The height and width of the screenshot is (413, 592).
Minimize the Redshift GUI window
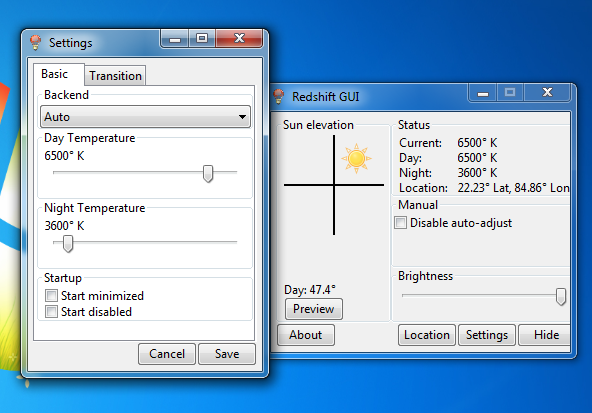[483, 93]
